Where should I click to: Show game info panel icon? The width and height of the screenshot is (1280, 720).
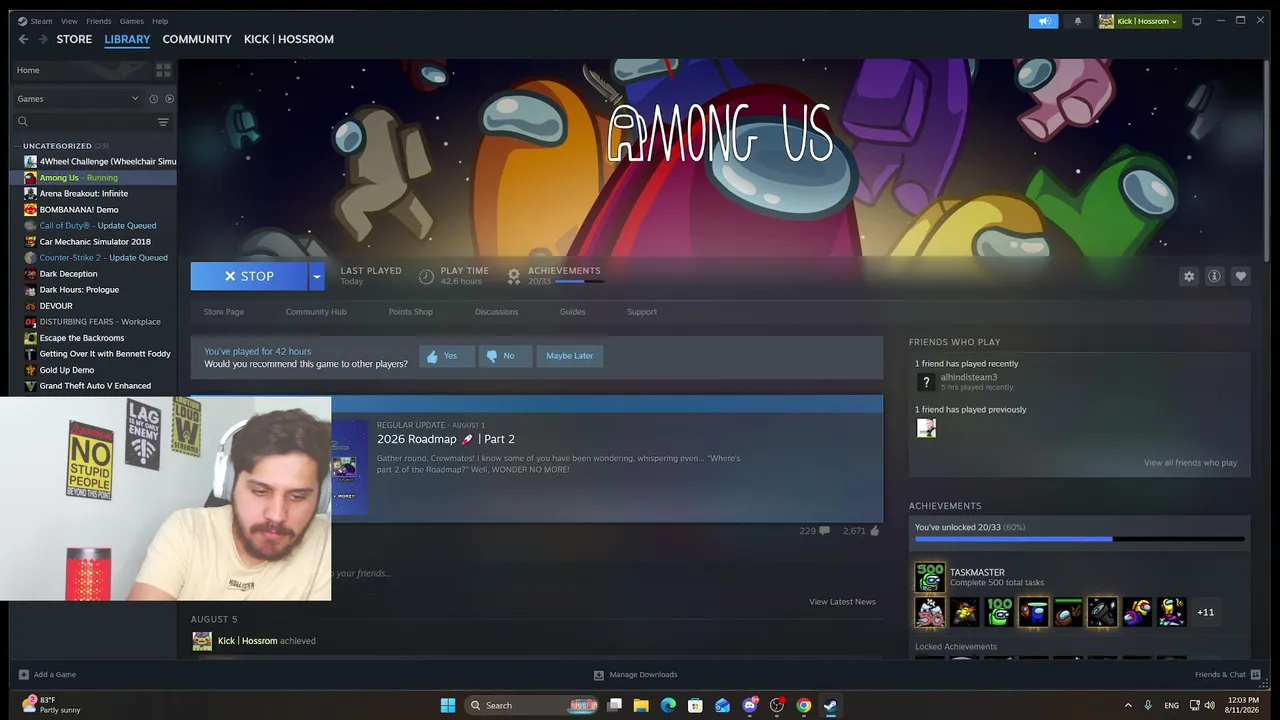click(1214, 277)
